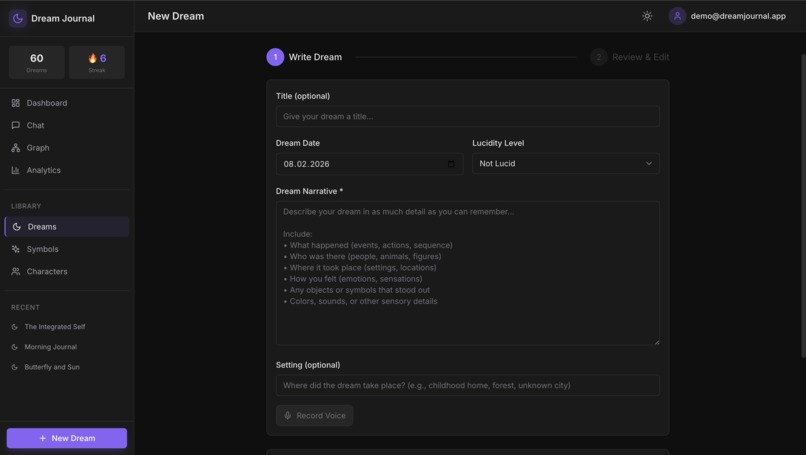Click the Dream Journal moon logo icon

(17, 18)
